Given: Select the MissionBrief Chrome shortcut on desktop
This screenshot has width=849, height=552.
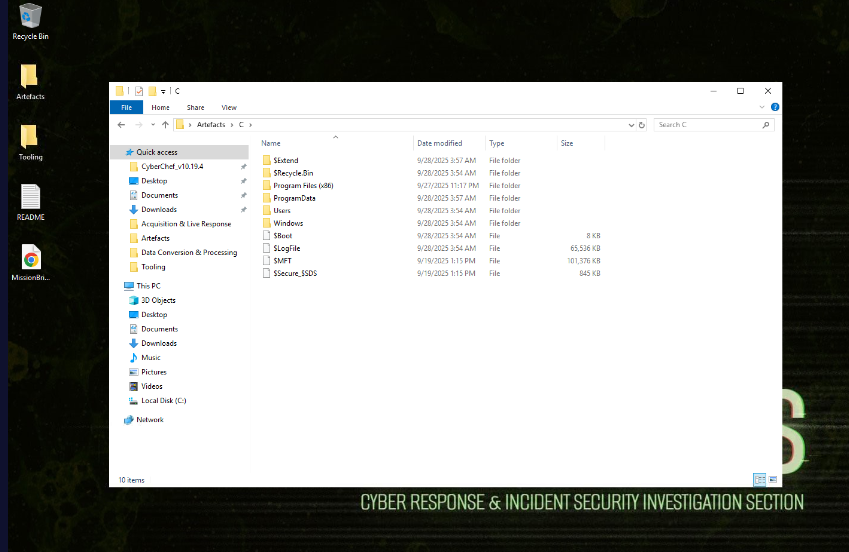Looking at the screenshot, I should (30, 258).
